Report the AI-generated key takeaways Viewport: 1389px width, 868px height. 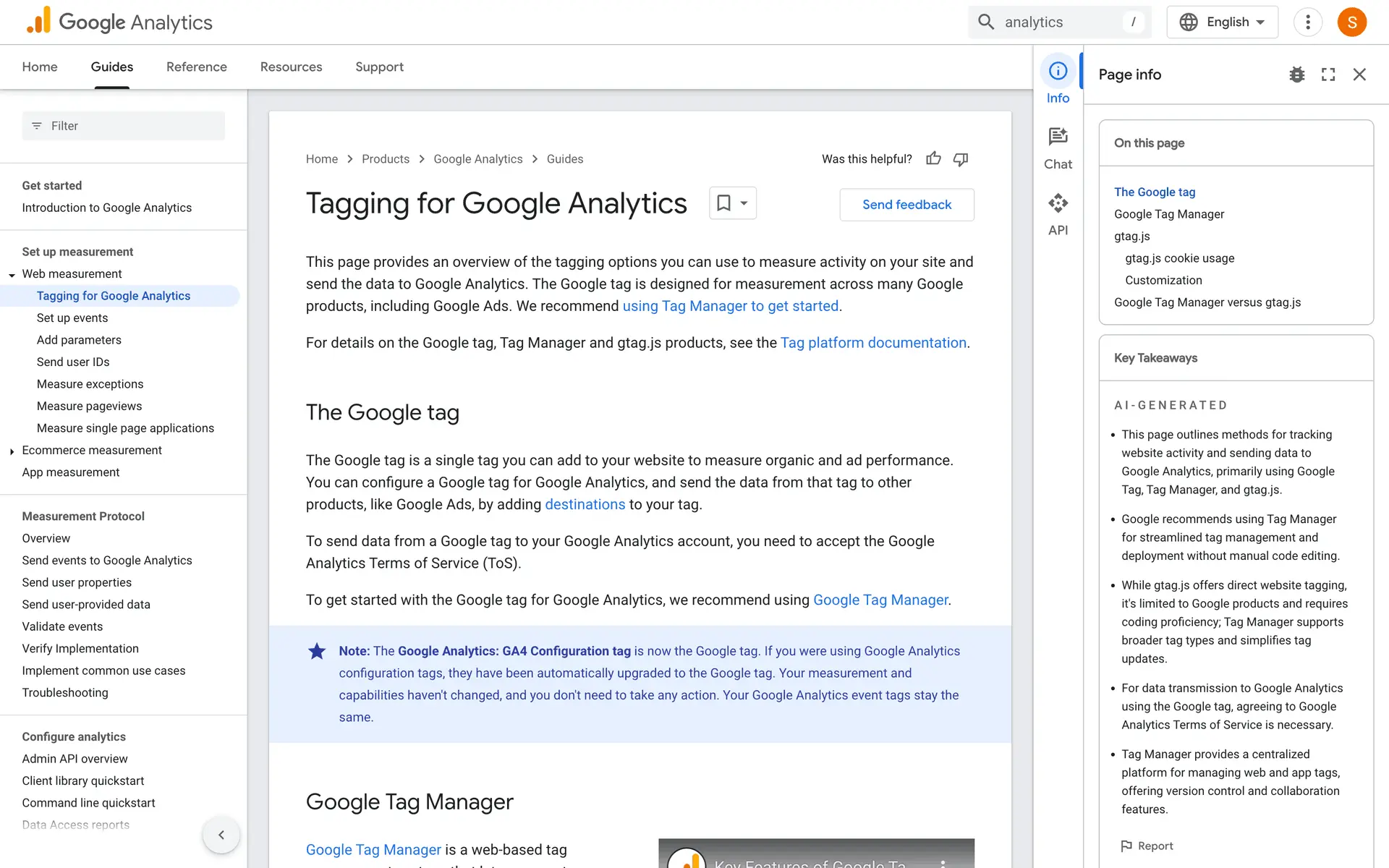tap(1147, 846)
